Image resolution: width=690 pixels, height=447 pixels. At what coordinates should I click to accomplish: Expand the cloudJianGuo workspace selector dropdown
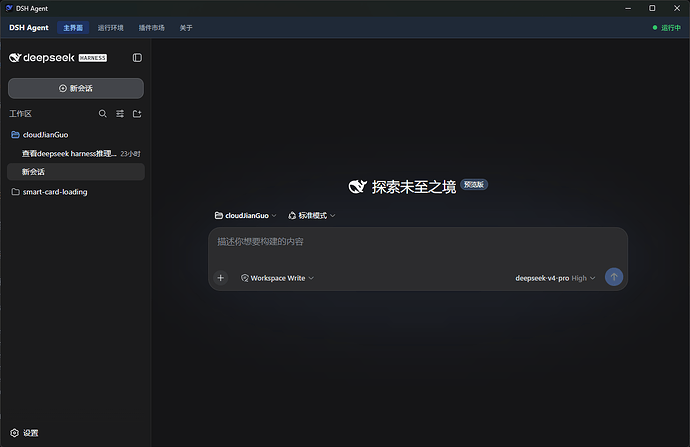click(246, 216)
